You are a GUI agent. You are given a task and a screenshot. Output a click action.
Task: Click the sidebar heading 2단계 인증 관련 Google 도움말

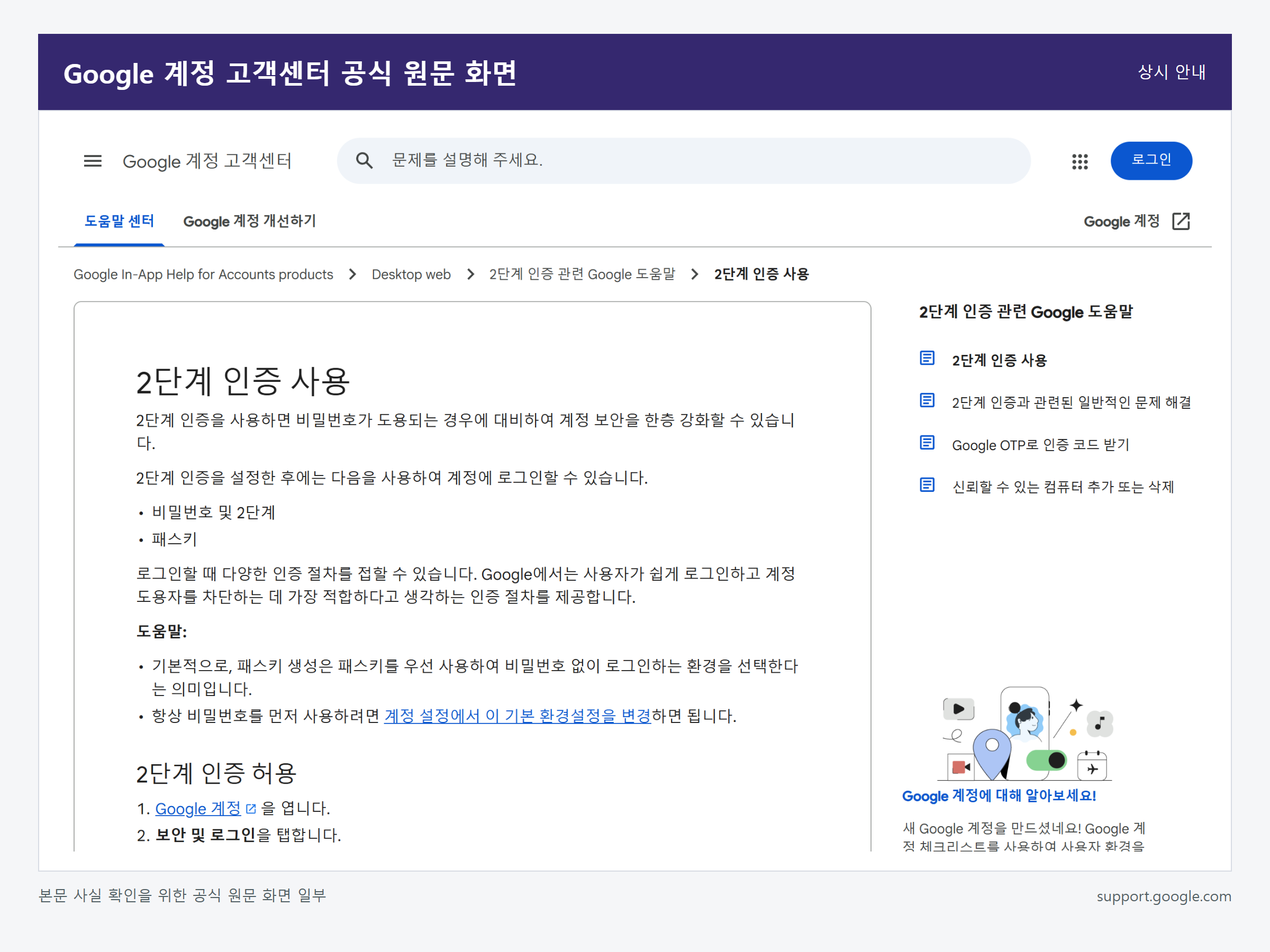(x=1026, y=312)
